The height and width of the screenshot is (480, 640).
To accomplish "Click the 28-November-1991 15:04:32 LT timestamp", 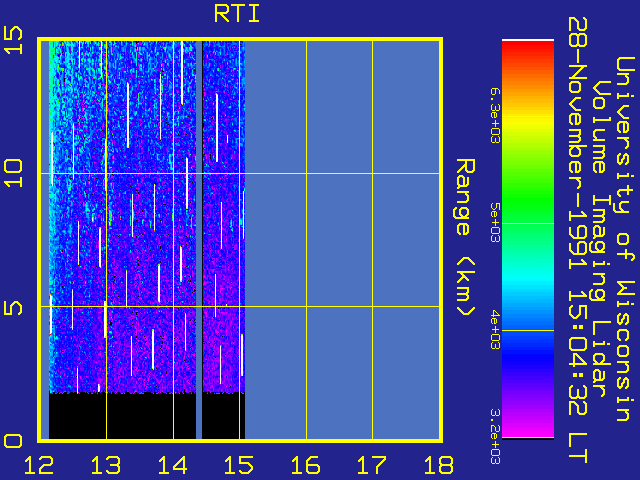I will tap(578, 240).
